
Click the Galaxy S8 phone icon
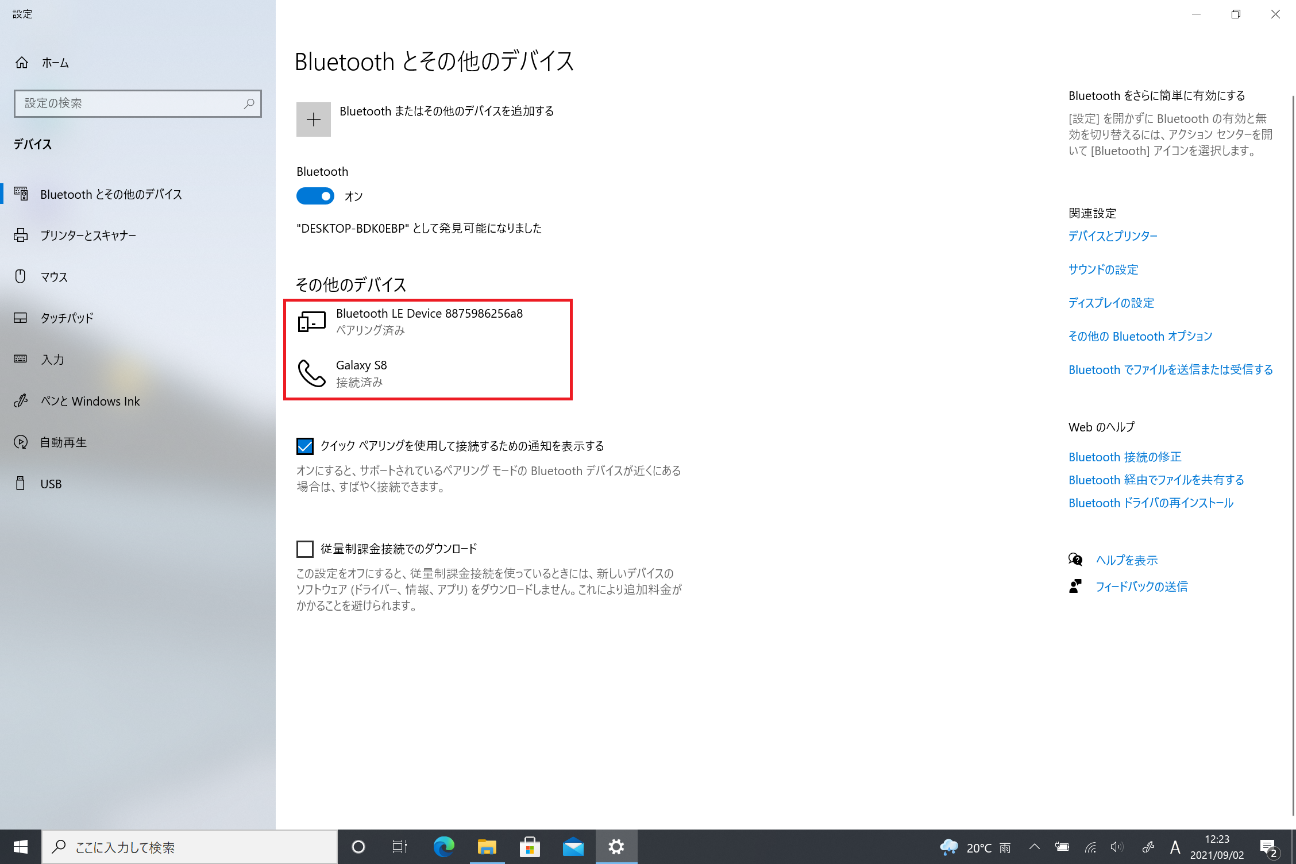(x=312, y=373)
